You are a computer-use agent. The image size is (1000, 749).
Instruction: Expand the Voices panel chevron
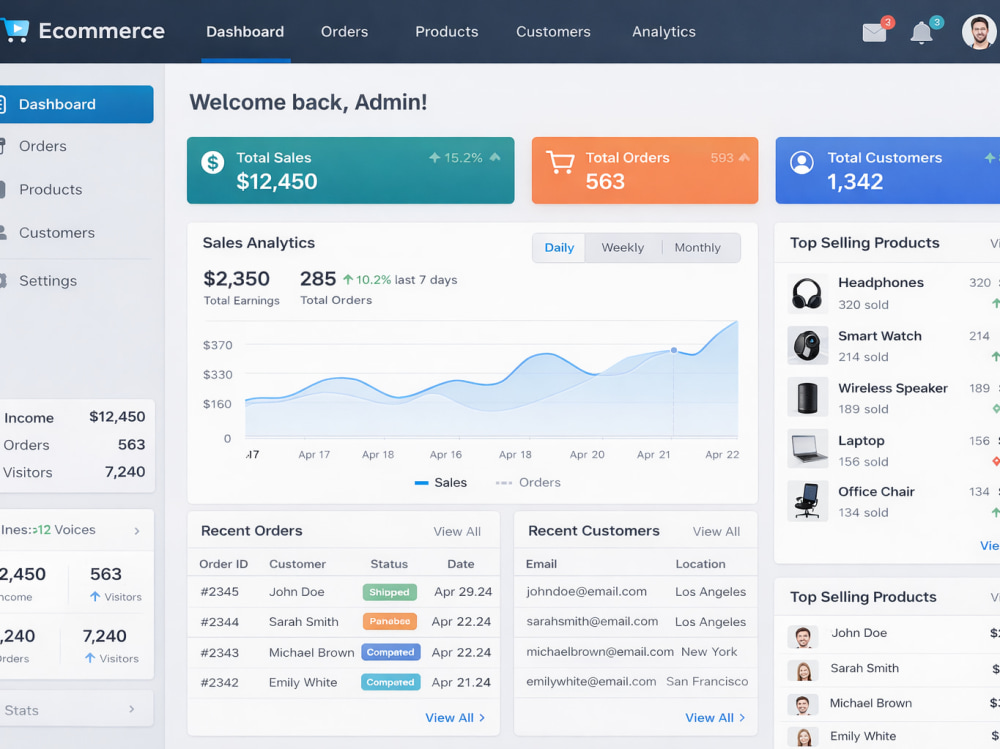[x=136, y=531]
